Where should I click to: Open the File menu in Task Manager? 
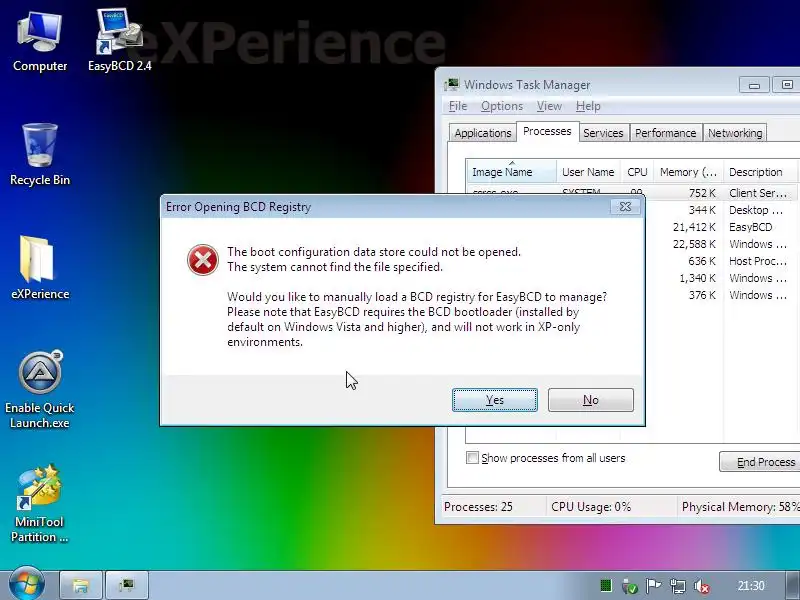(458, 106)
